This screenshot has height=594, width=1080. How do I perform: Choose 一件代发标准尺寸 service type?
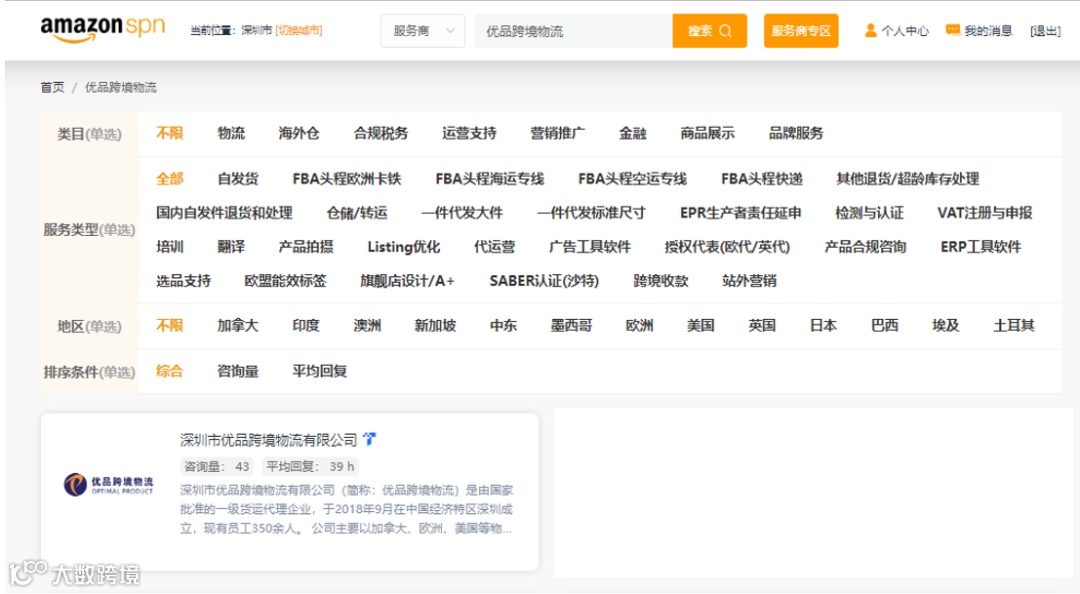pos(592,213)
